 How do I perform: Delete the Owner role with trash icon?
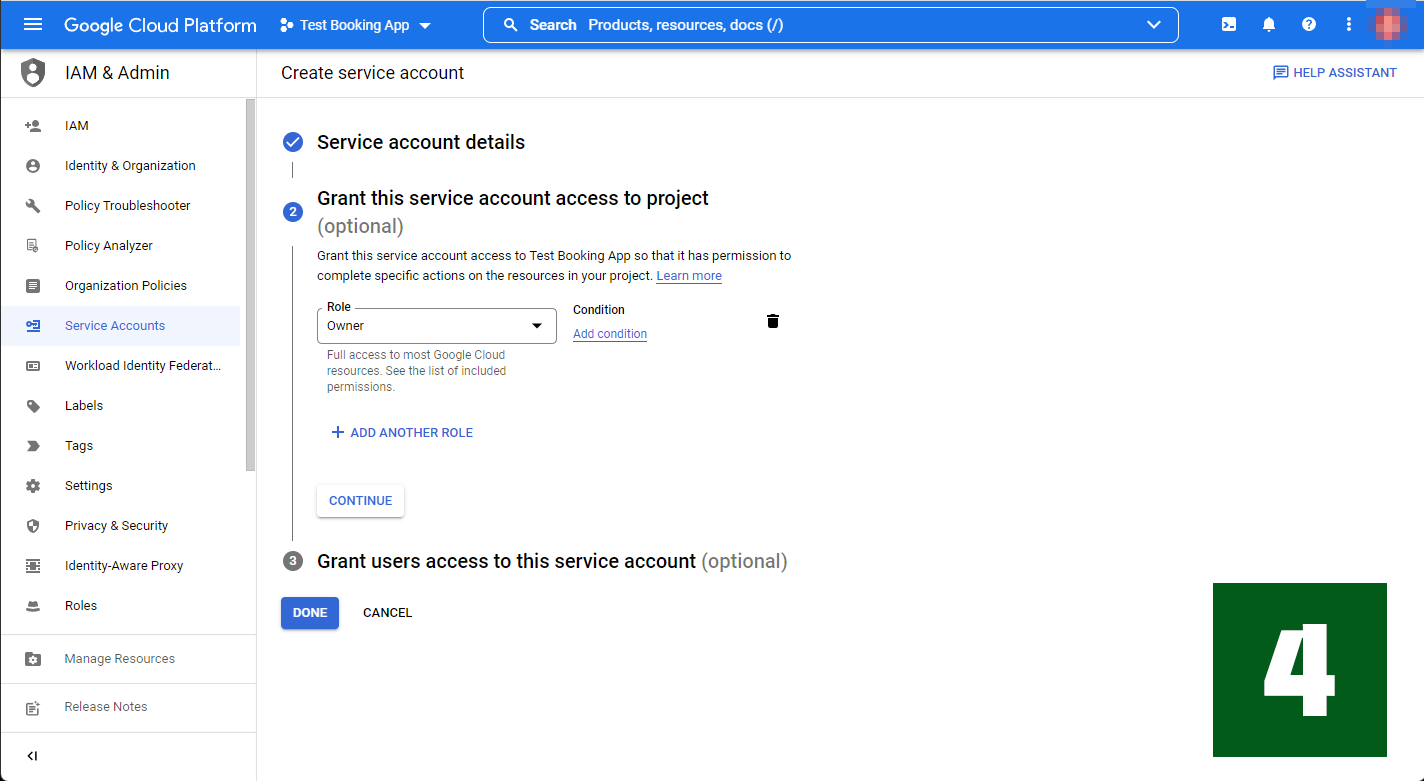pyautogui.click(x=773, y=321)
